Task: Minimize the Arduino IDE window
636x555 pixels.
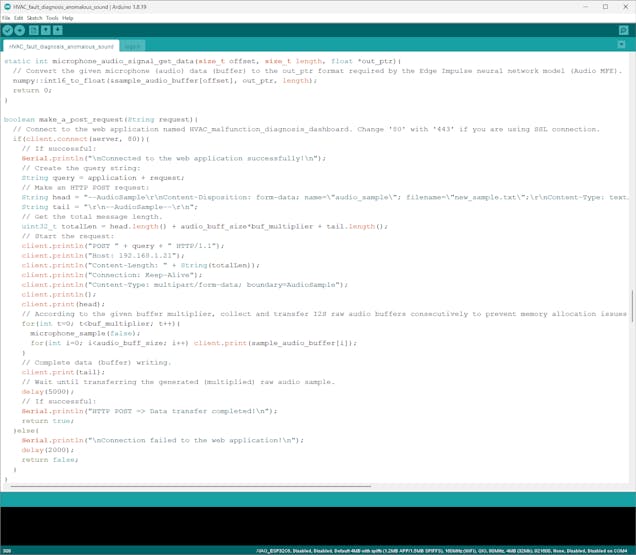Action: (585, 6)
